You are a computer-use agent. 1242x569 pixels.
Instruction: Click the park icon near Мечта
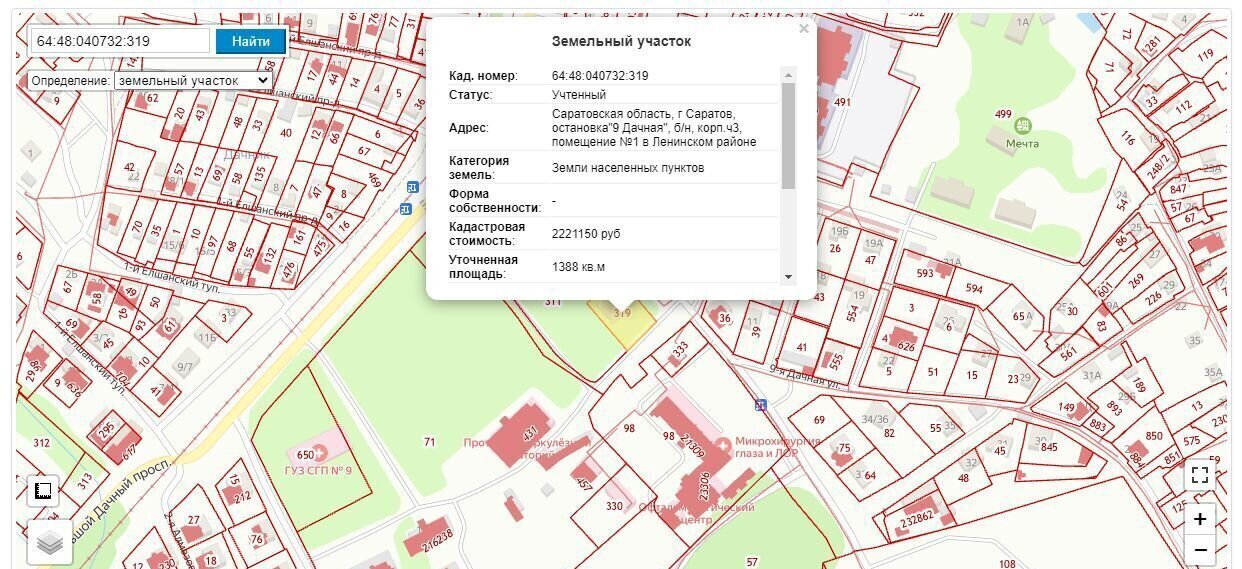(x=1022, y=126)
